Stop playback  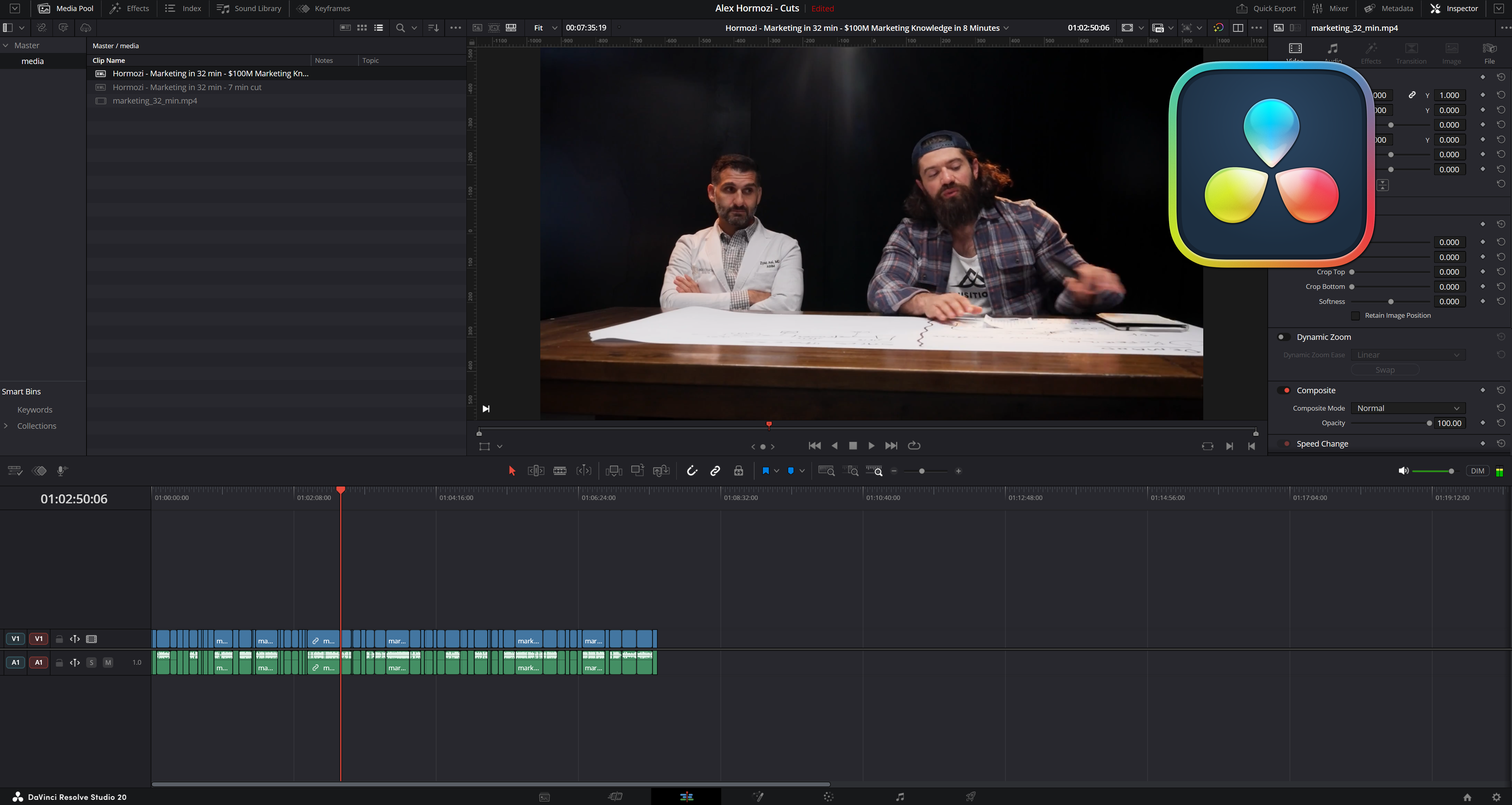click(853, 446)
